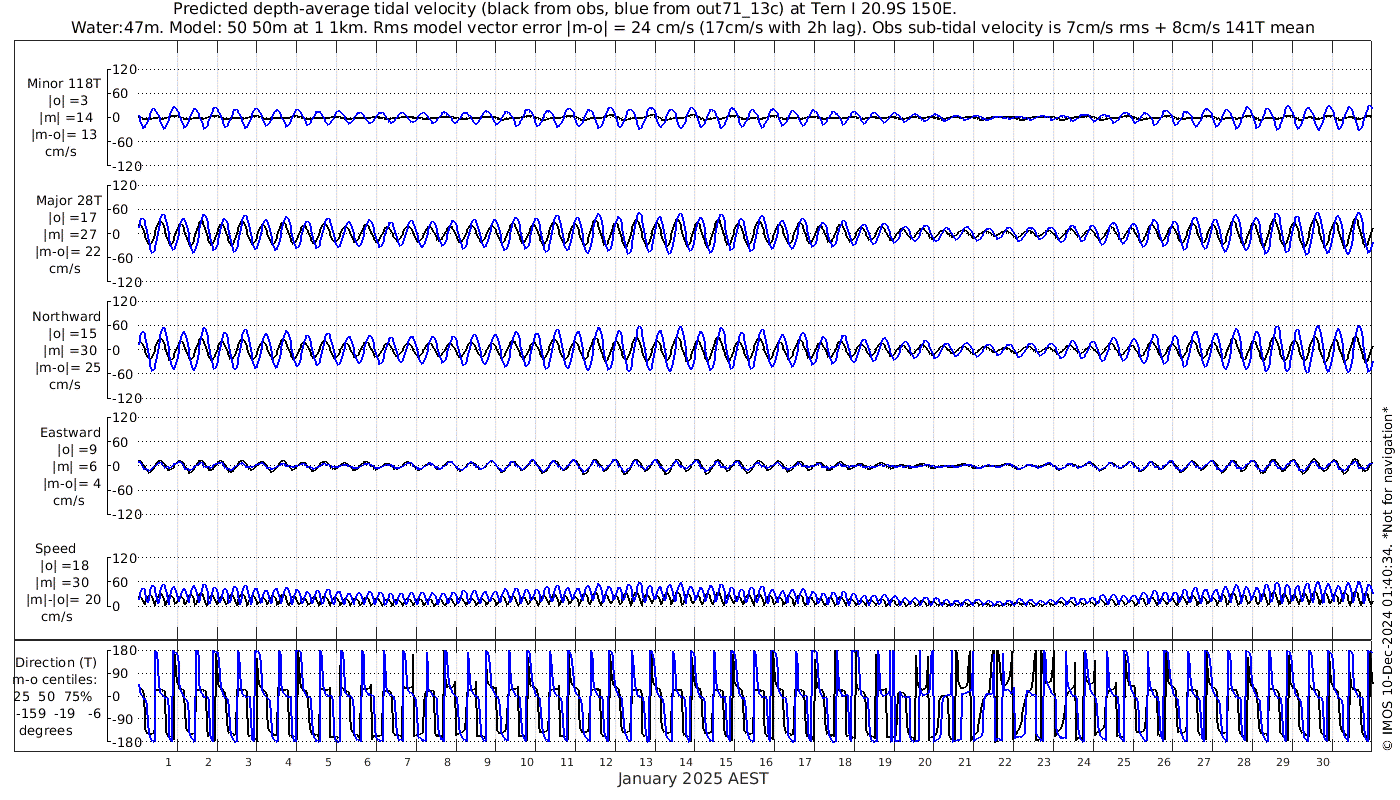Viewport: 1400px width, 800px height.
Task: Click the '|m-o|= 4' value
Action: coord(70,483)
